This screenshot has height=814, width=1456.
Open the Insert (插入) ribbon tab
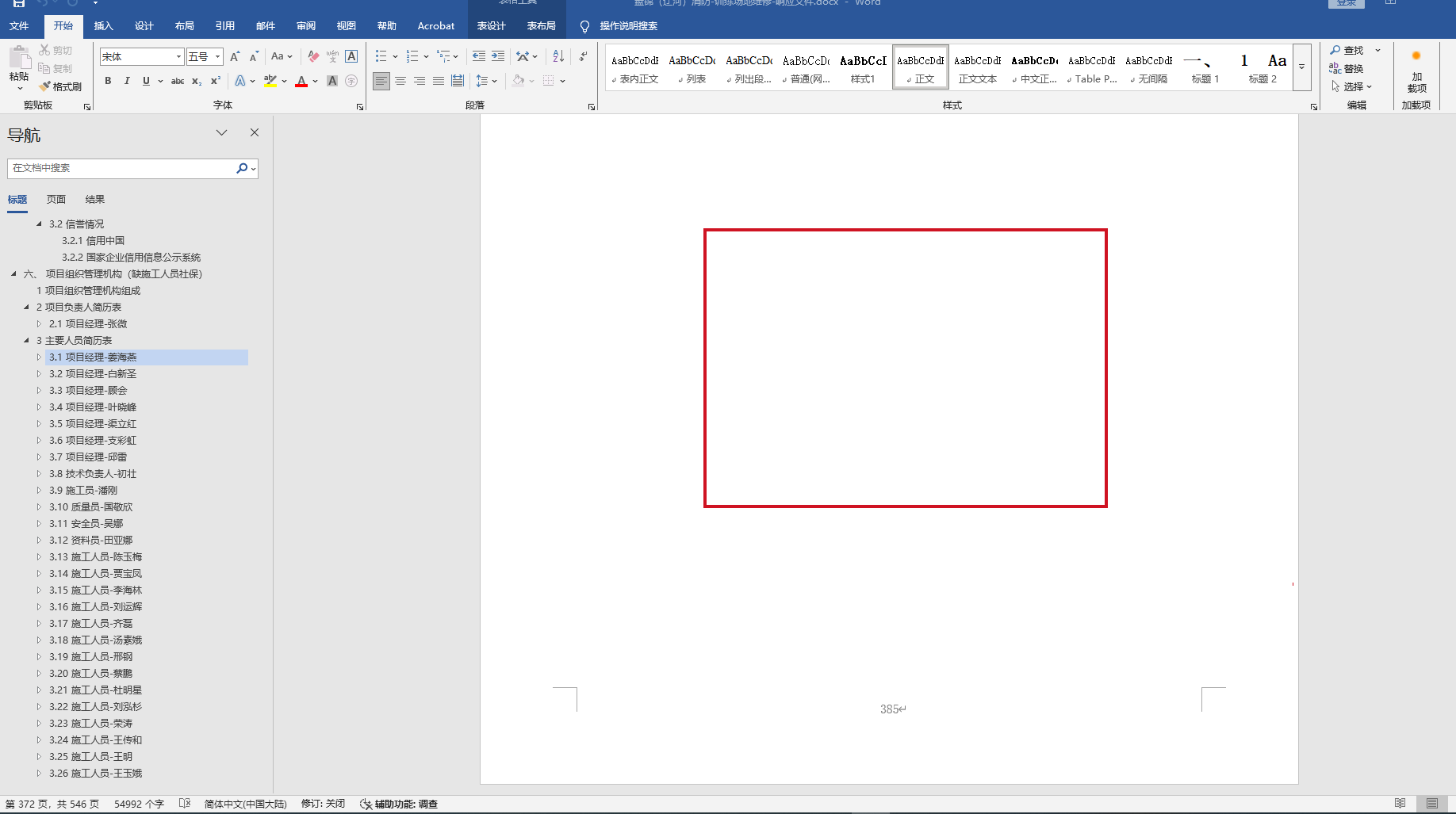click(103, 26)
